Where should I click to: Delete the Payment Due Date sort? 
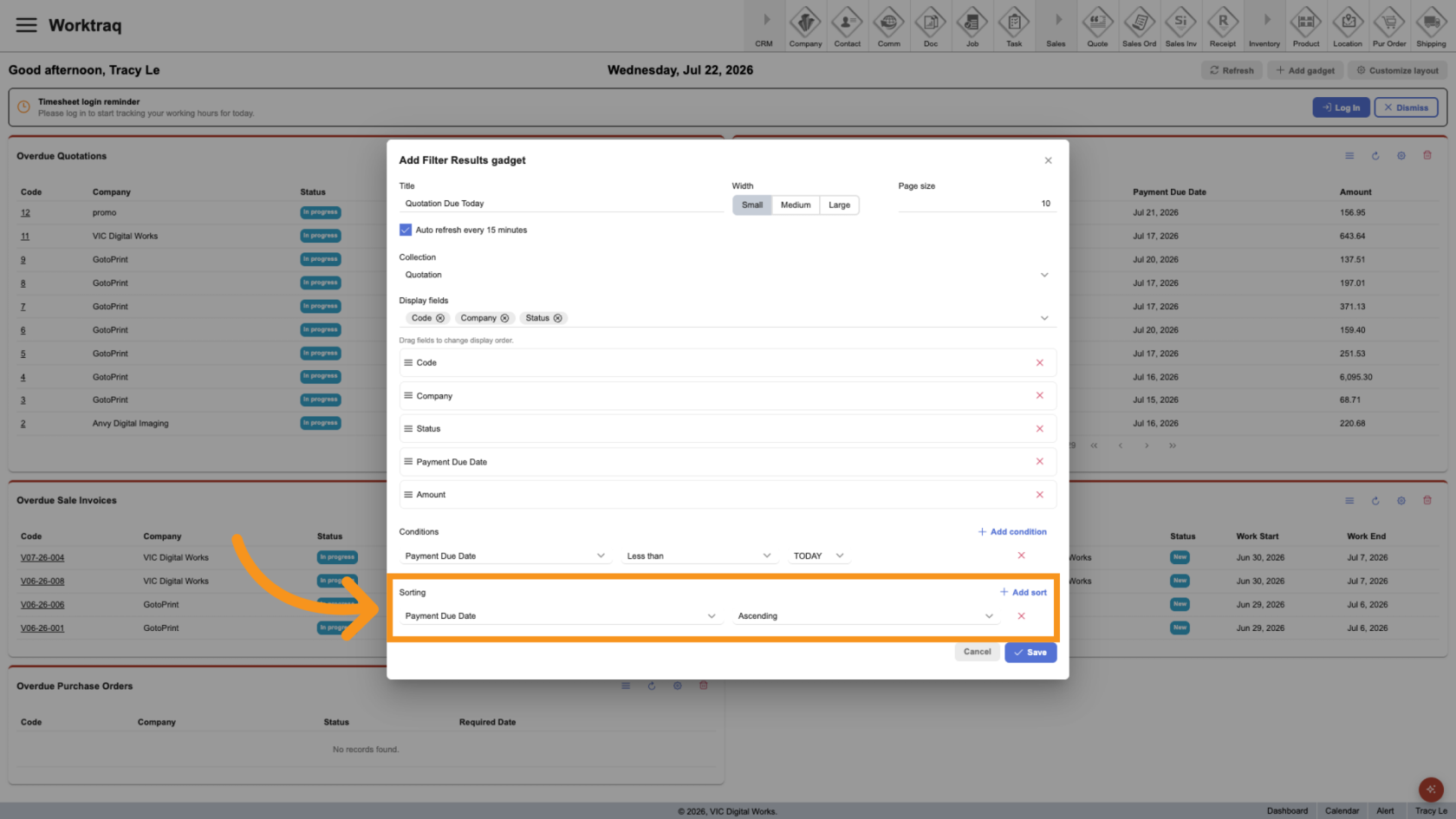point(1021,615)
